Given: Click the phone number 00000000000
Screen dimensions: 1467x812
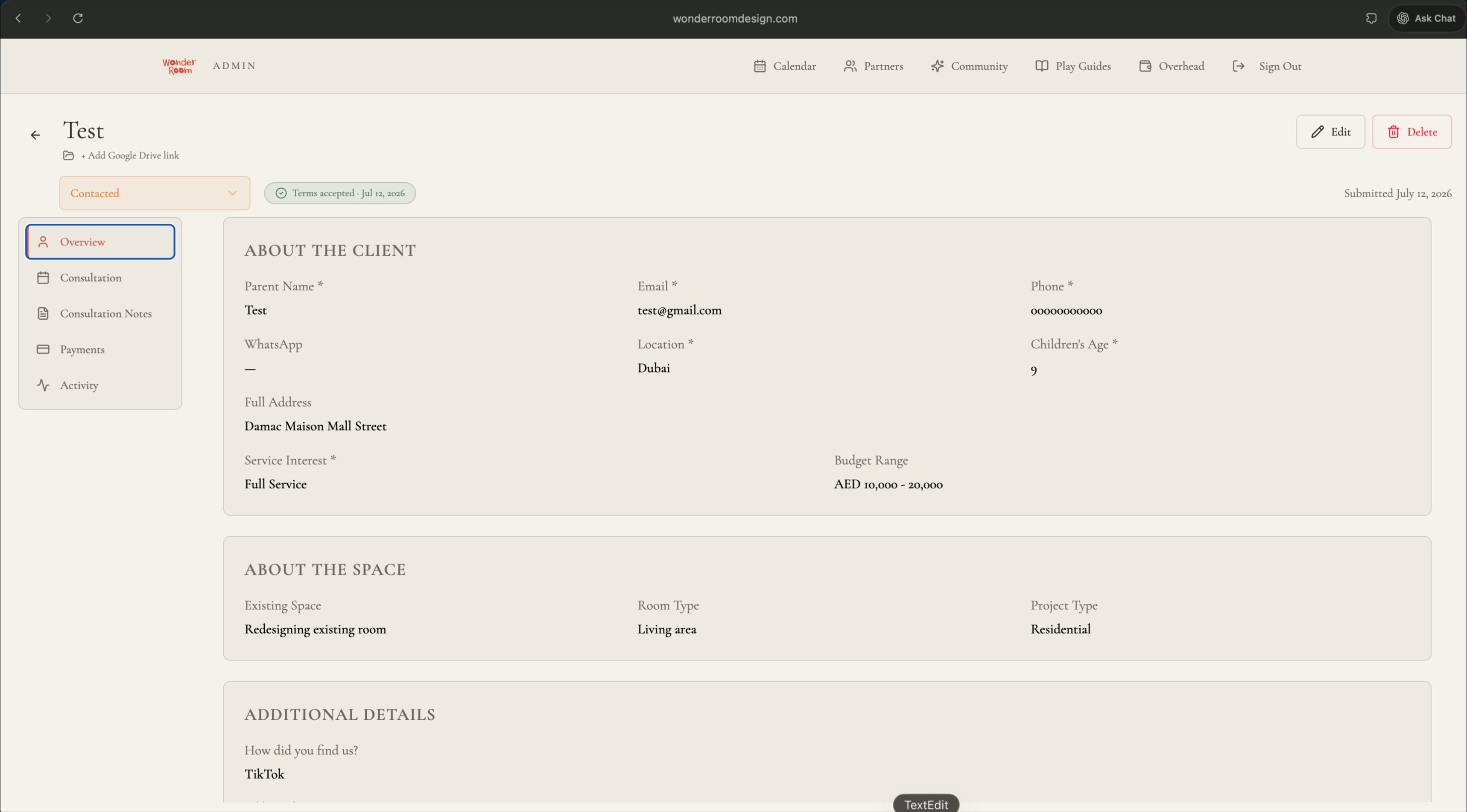Looking at the screenshot, I should click(1066, 311).
